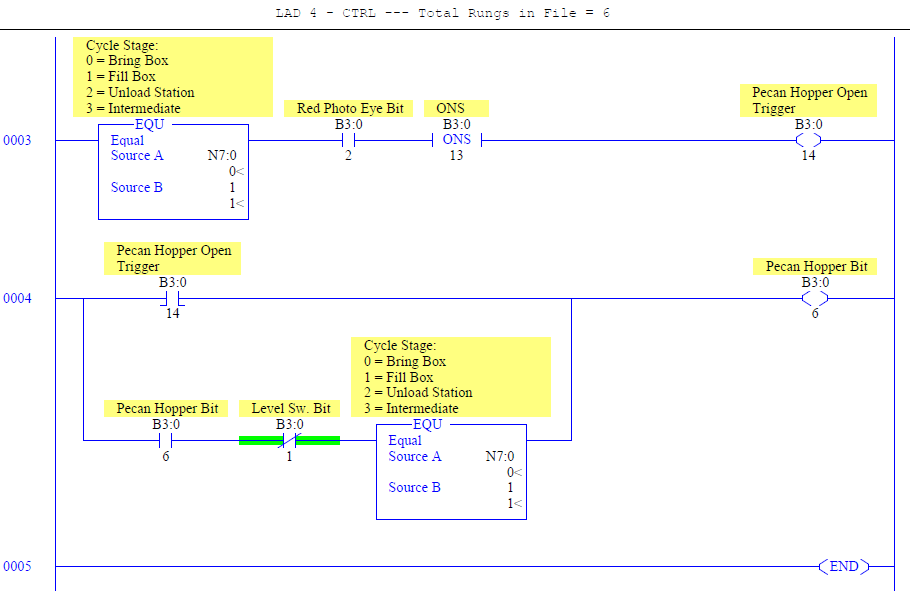Click rung number 0003
The height and width of the screenshot is (602, 910).
17,140
